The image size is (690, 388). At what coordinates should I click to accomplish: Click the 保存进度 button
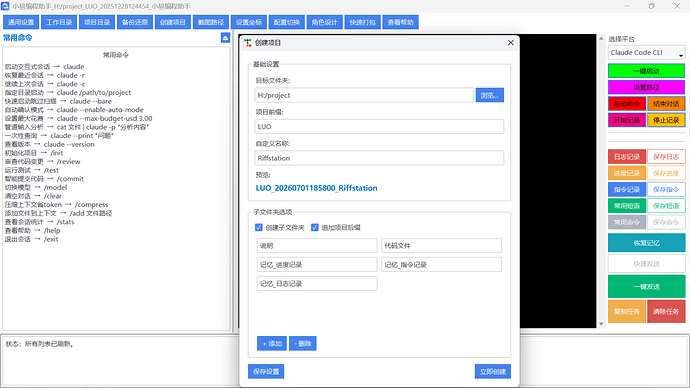666,173
